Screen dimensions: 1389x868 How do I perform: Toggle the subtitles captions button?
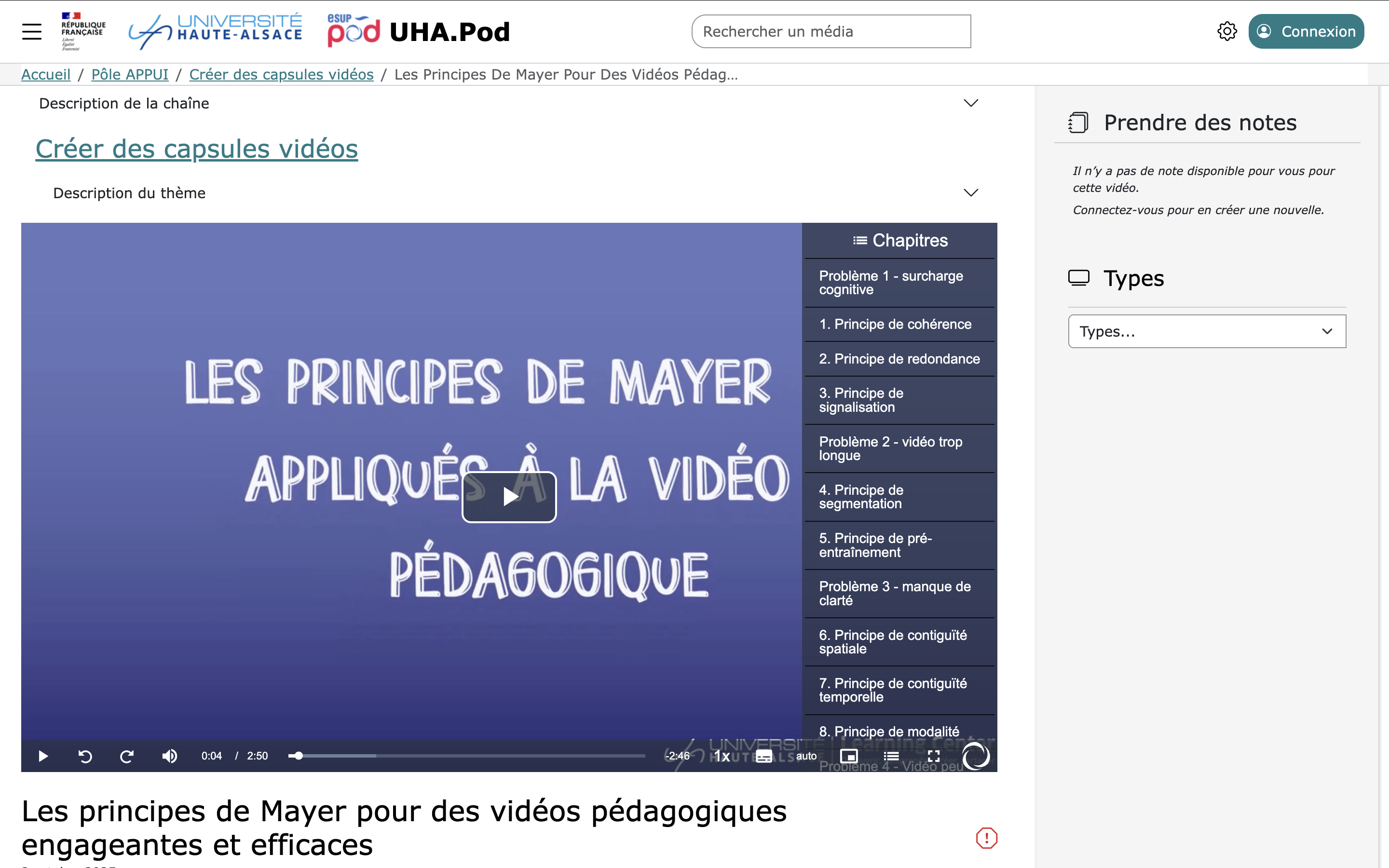tap(764, 756)
